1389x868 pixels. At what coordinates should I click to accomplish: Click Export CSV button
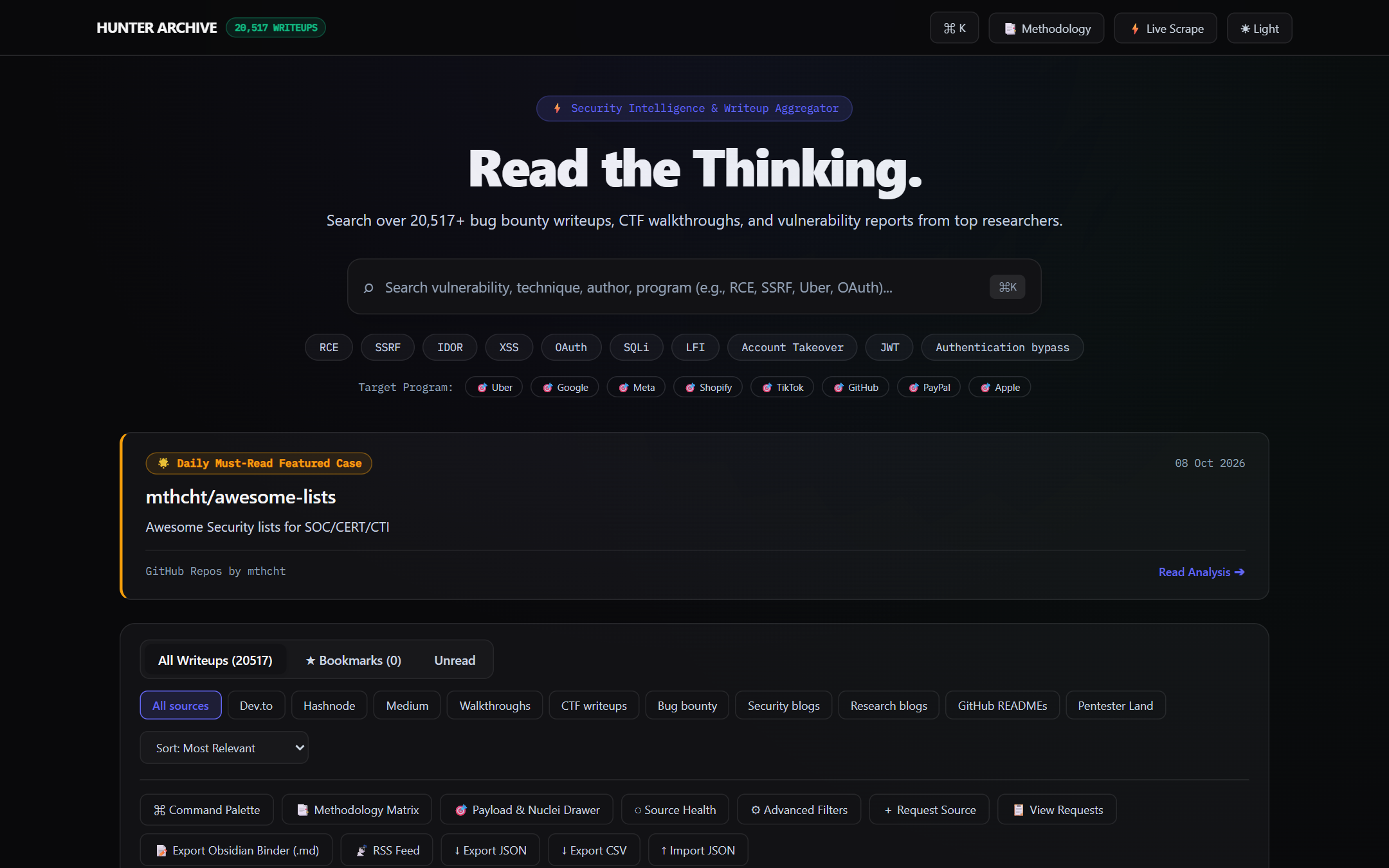click(594, 850)
